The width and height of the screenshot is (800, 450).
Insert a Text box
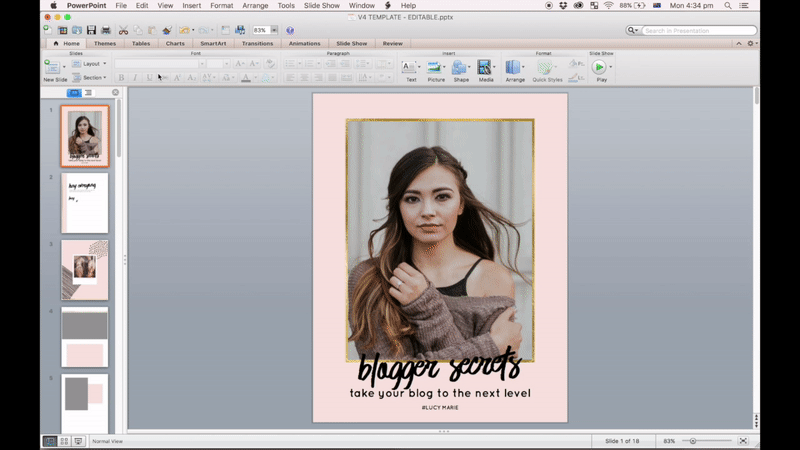[x=410, y=69]
